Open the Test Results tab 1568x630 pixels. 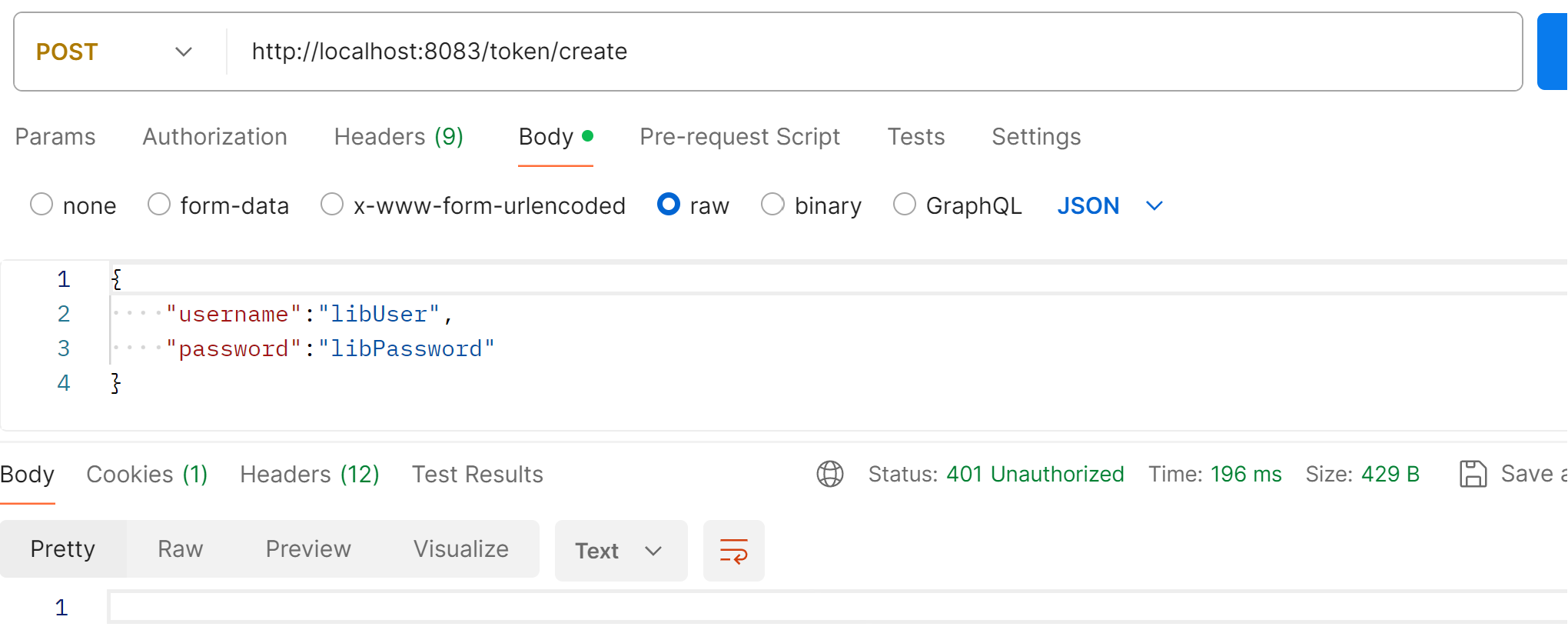477,475
